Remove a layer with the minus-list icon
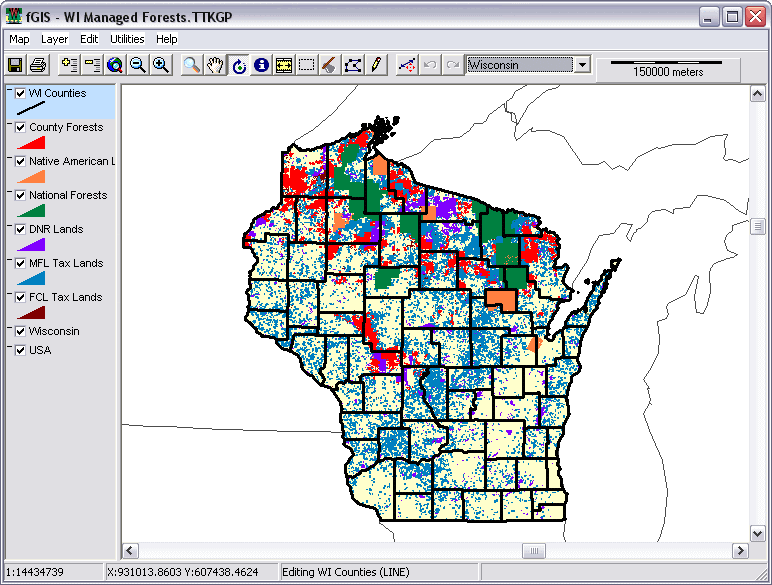The width and height of the screenshot is (772, 585). 92,65
